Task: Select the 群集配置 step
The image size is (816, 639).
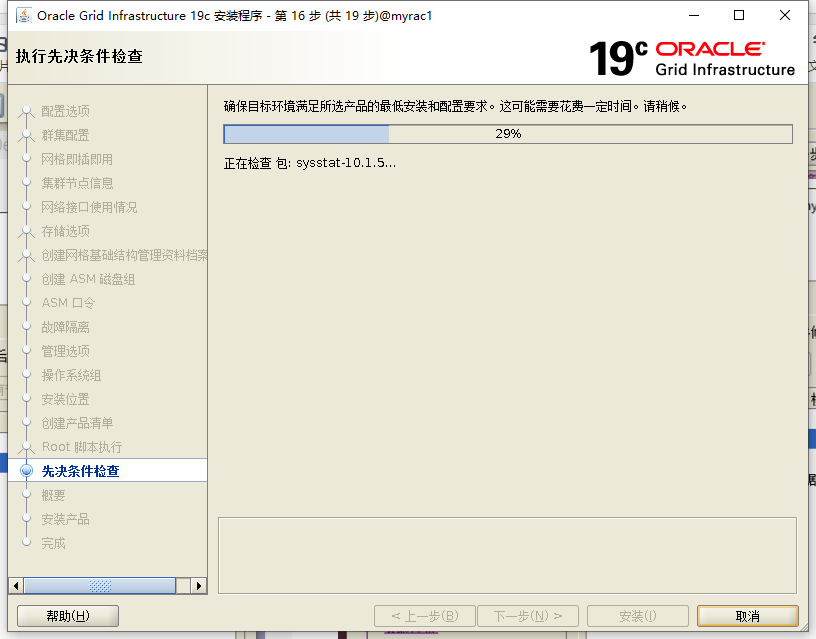Action: click(x=66, y=135)
